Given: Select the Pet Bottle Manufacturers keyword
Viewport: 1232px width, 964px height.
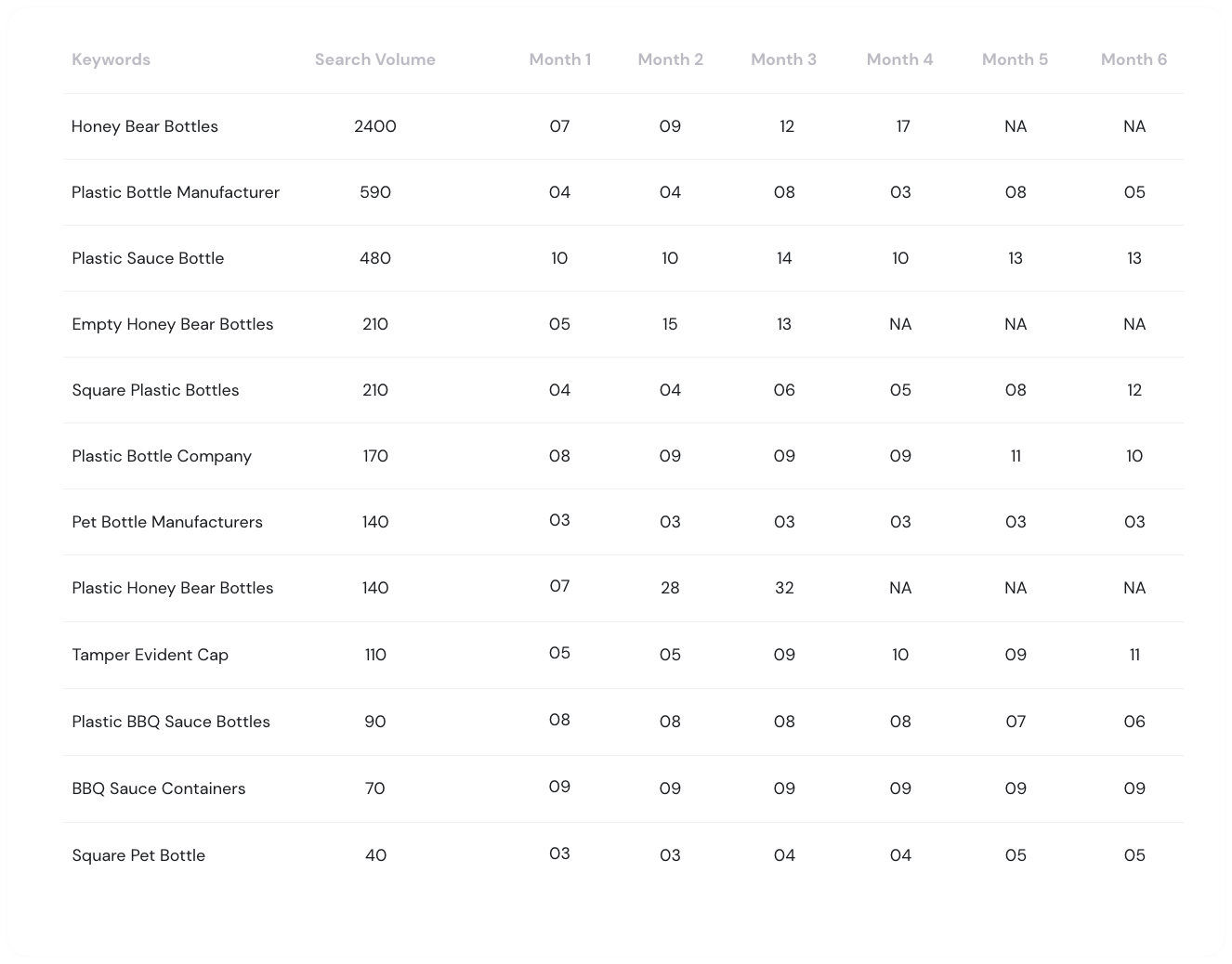Looking at the screenshot, I should 167,522.
